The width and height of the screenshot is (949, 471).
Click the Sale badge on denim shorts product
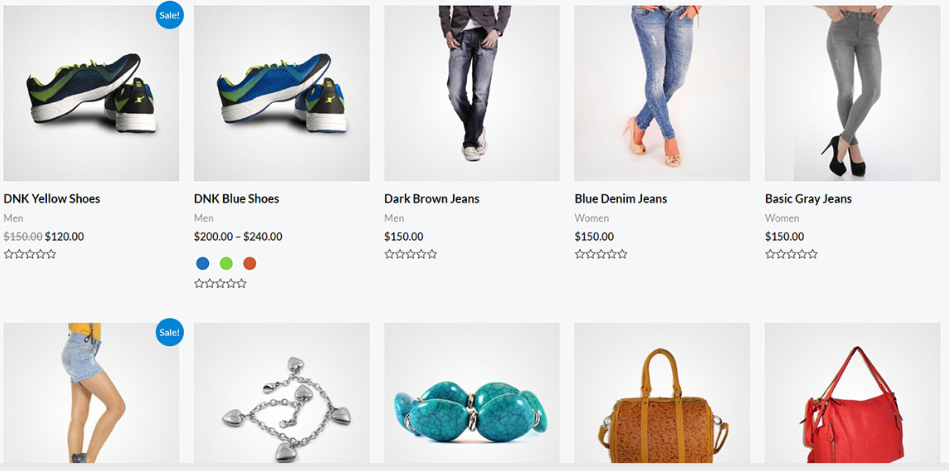tap(169, 332)
